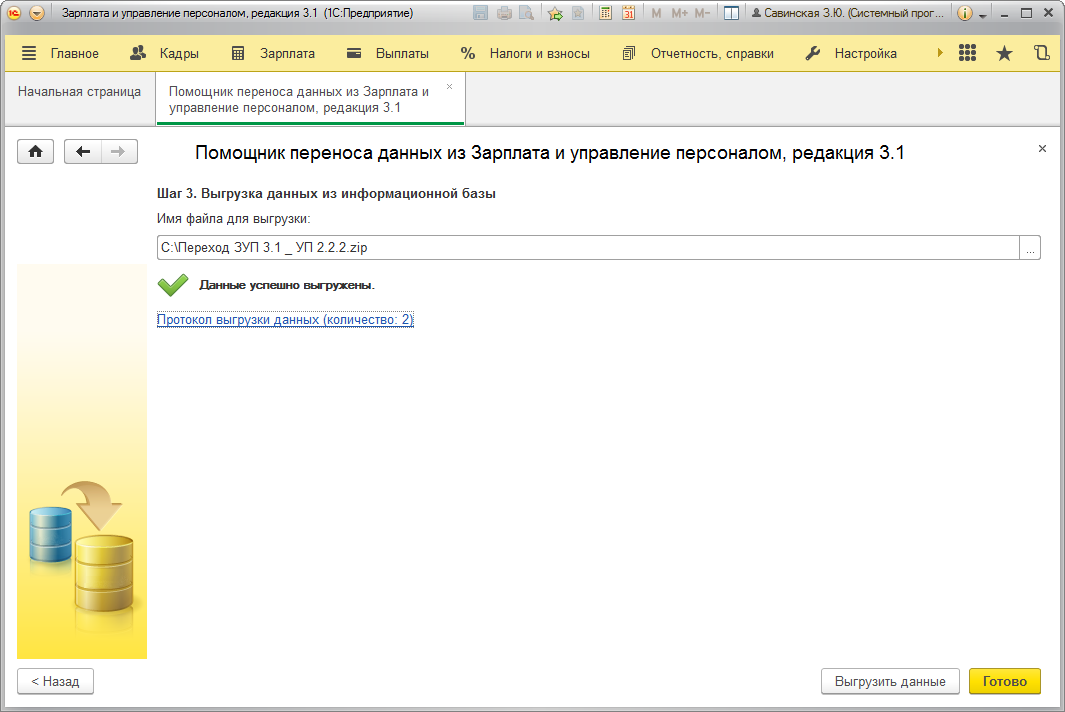This screenshot has height=712, width=1065.
Task: Open the functions grid menu icon
Action: [967, 53]
